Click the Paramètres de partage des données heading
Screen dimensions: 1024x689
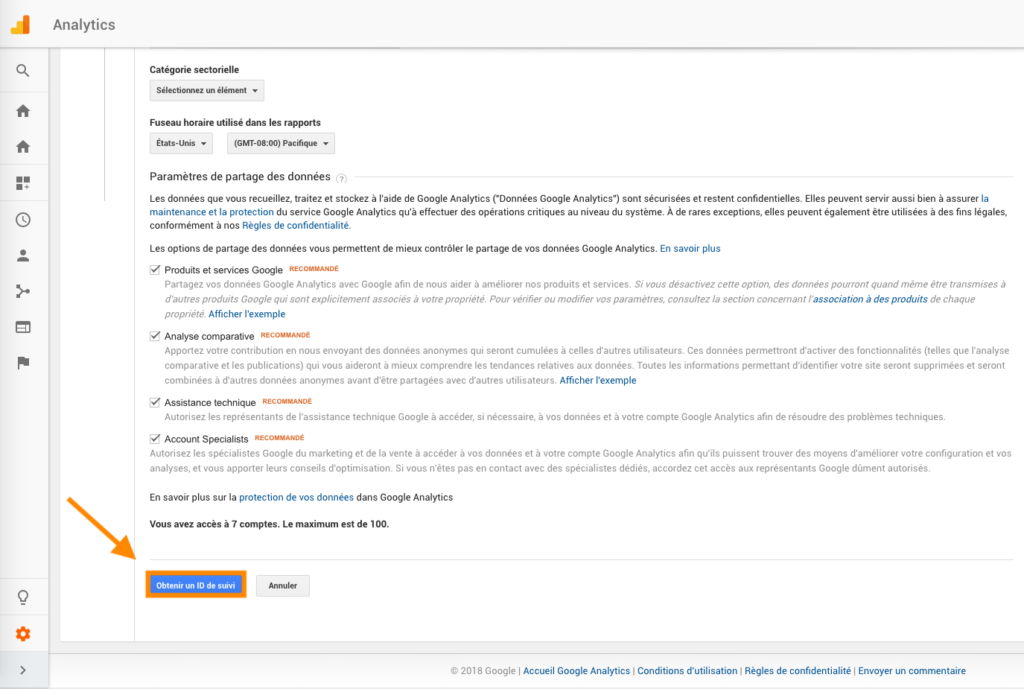240,176
